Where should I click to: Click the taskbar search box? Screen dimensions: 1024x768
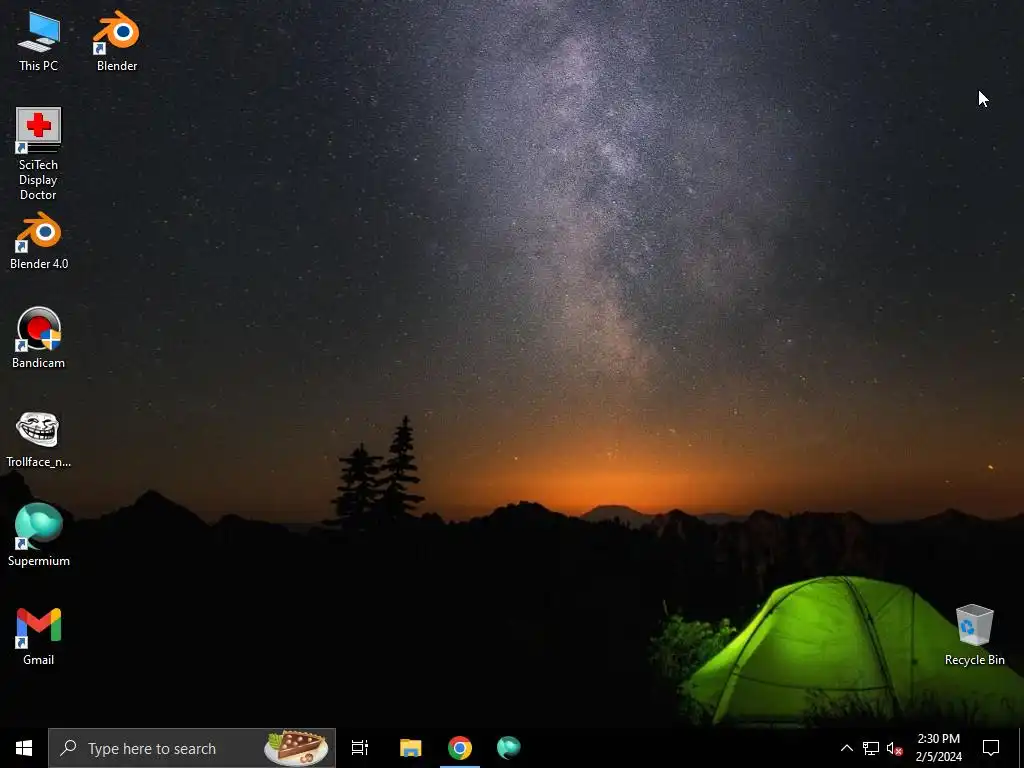click(x=192, y=748)
